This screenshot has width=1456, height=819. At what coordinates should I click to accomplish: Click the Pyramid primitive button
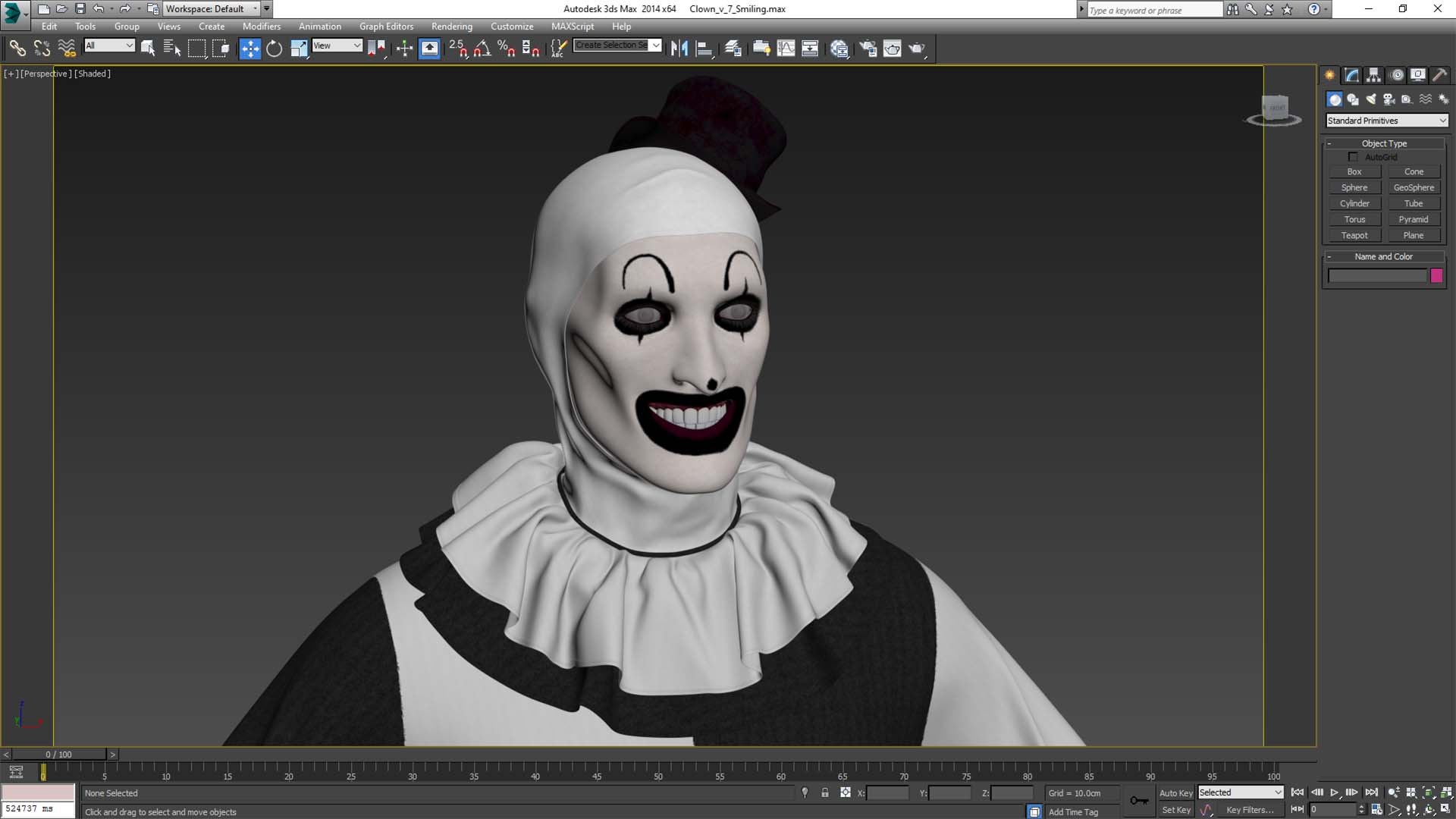coord(1414,220)
